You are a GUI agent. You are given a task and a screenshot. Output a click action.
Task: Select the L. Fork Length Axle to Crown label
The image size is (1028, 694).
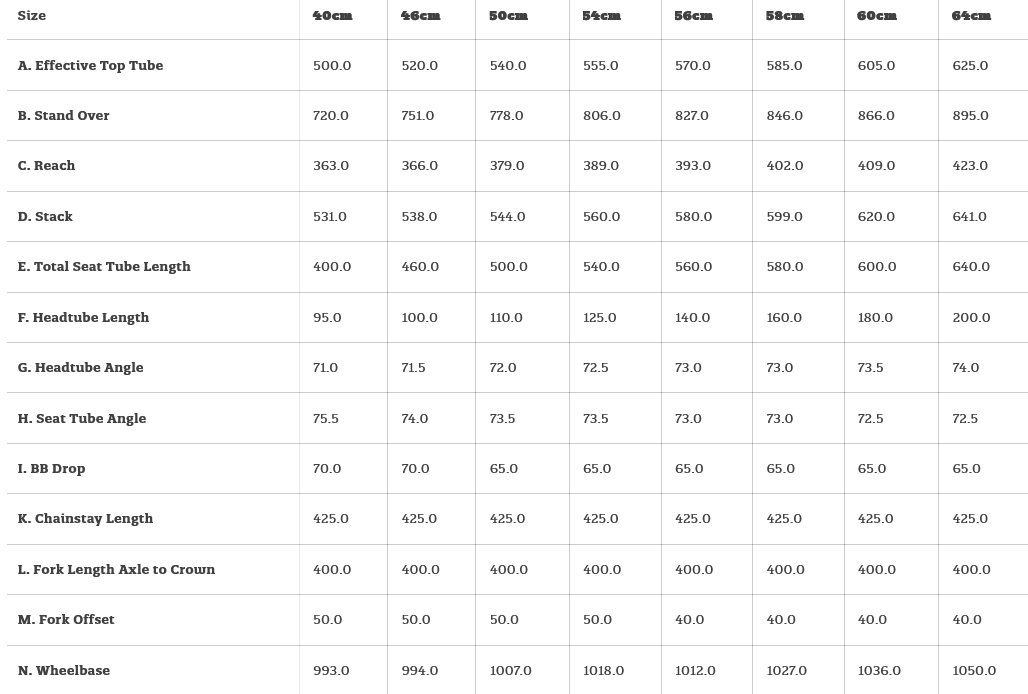116,570
